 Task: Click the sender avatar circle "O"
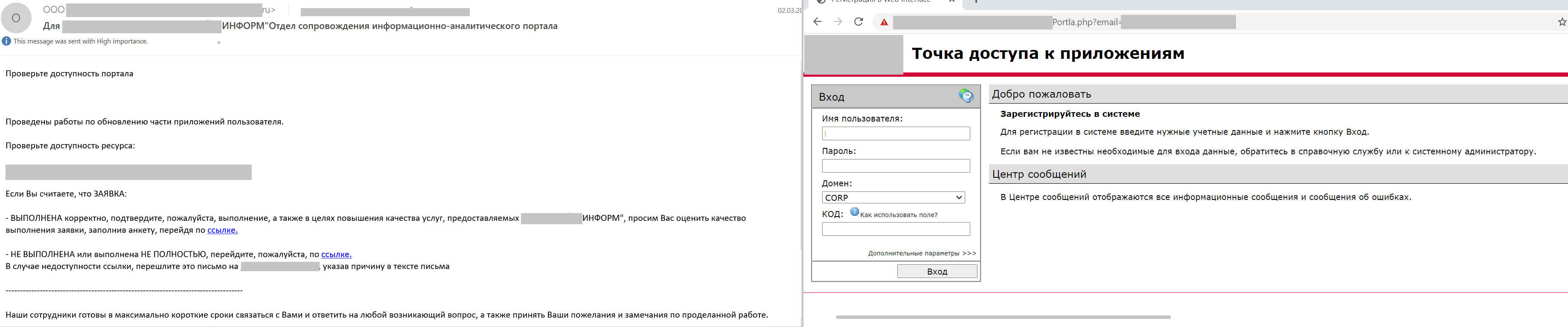(17, 17)
